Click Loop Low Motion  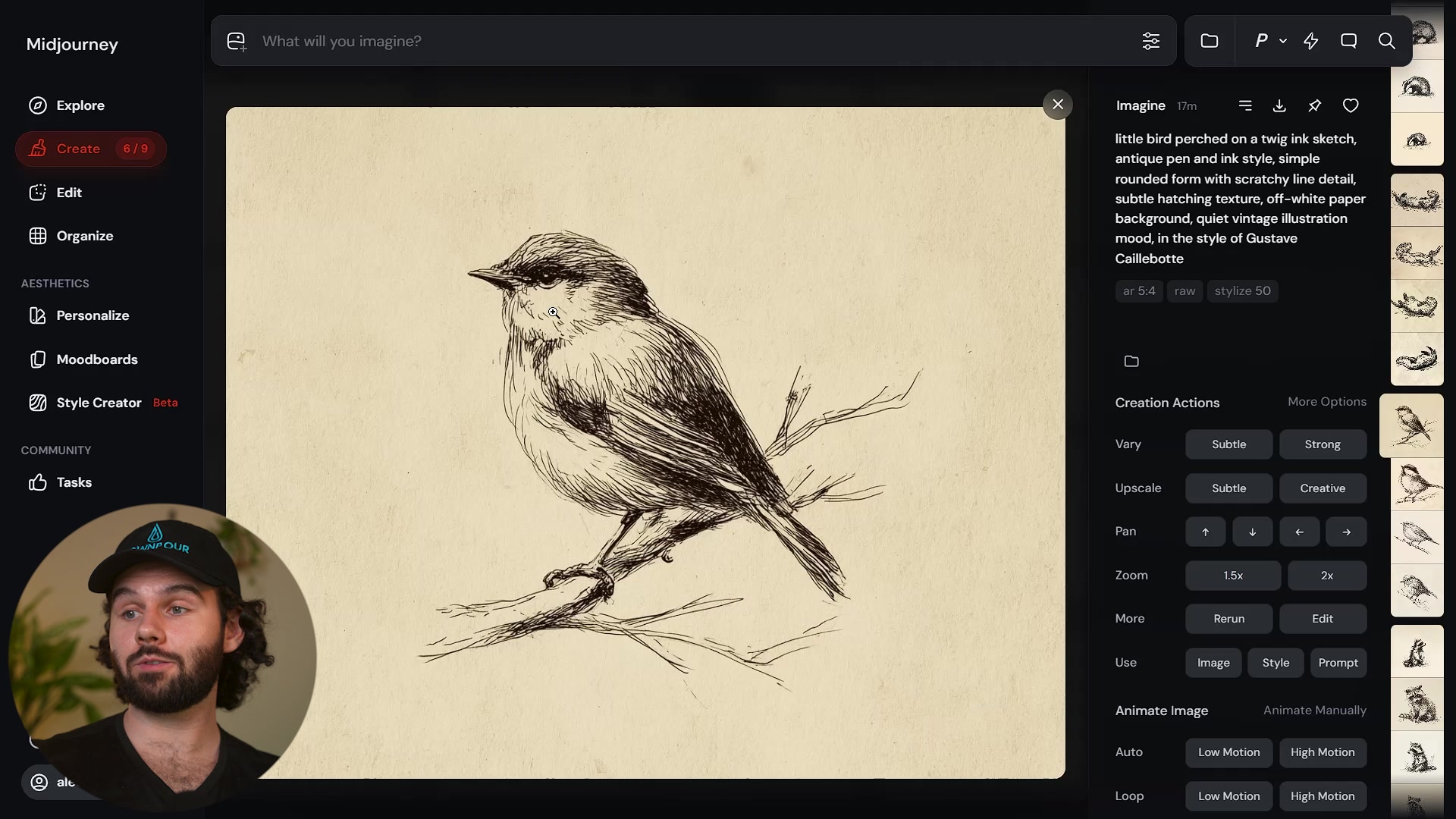pos(1228,796)
